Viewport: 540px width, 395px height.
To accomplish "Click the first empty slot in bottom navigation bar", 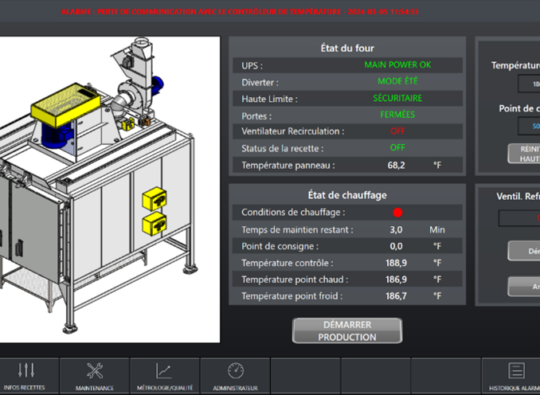I will (306, 376).
